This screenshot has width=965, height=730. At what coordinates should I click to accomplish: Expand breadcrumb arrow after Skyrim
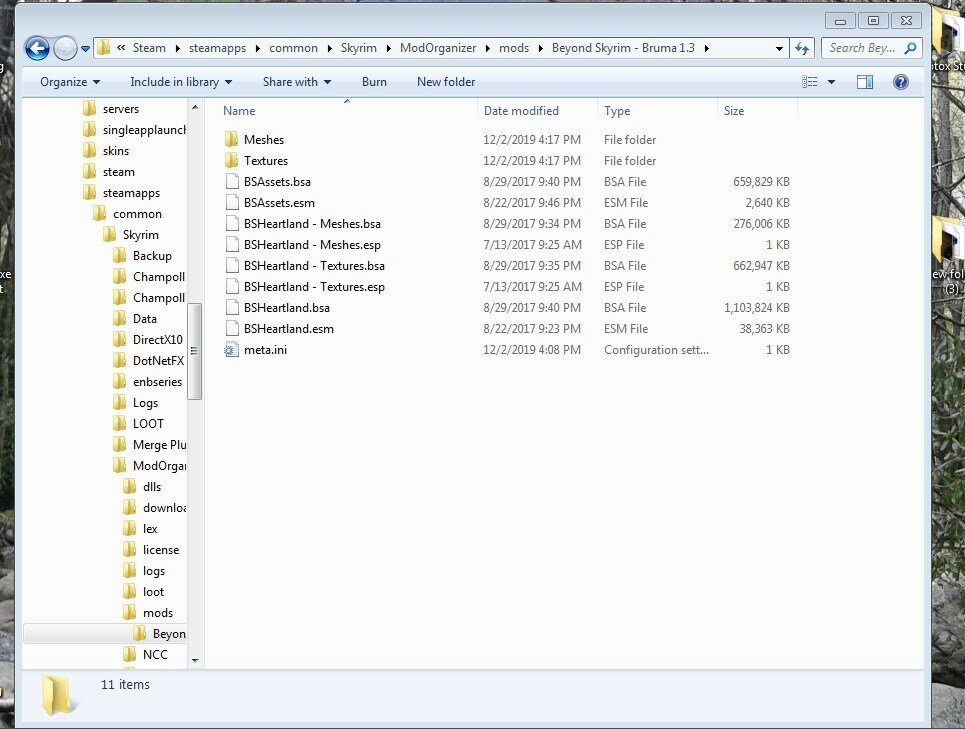point(388,48)
